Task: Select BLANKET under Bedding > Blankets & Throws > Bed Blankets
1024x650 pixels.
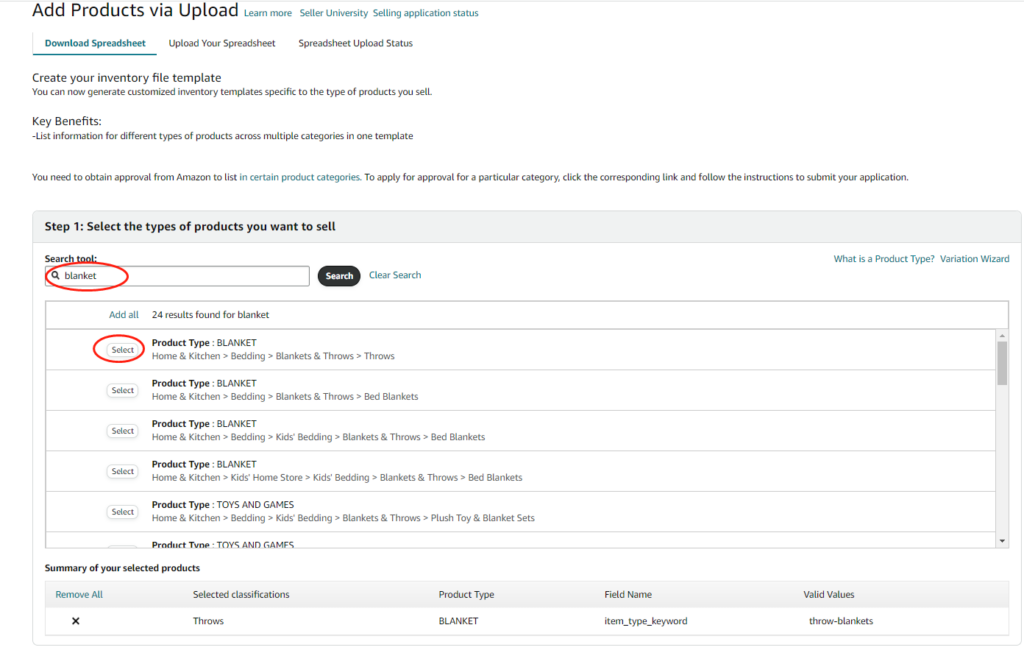Action: click(123, 391)
